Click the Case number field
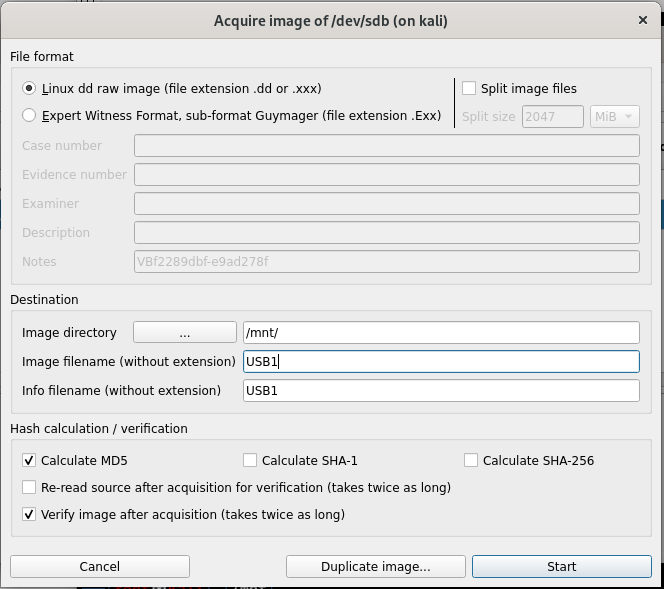This screenshot has height=589, width=664. 386,146
